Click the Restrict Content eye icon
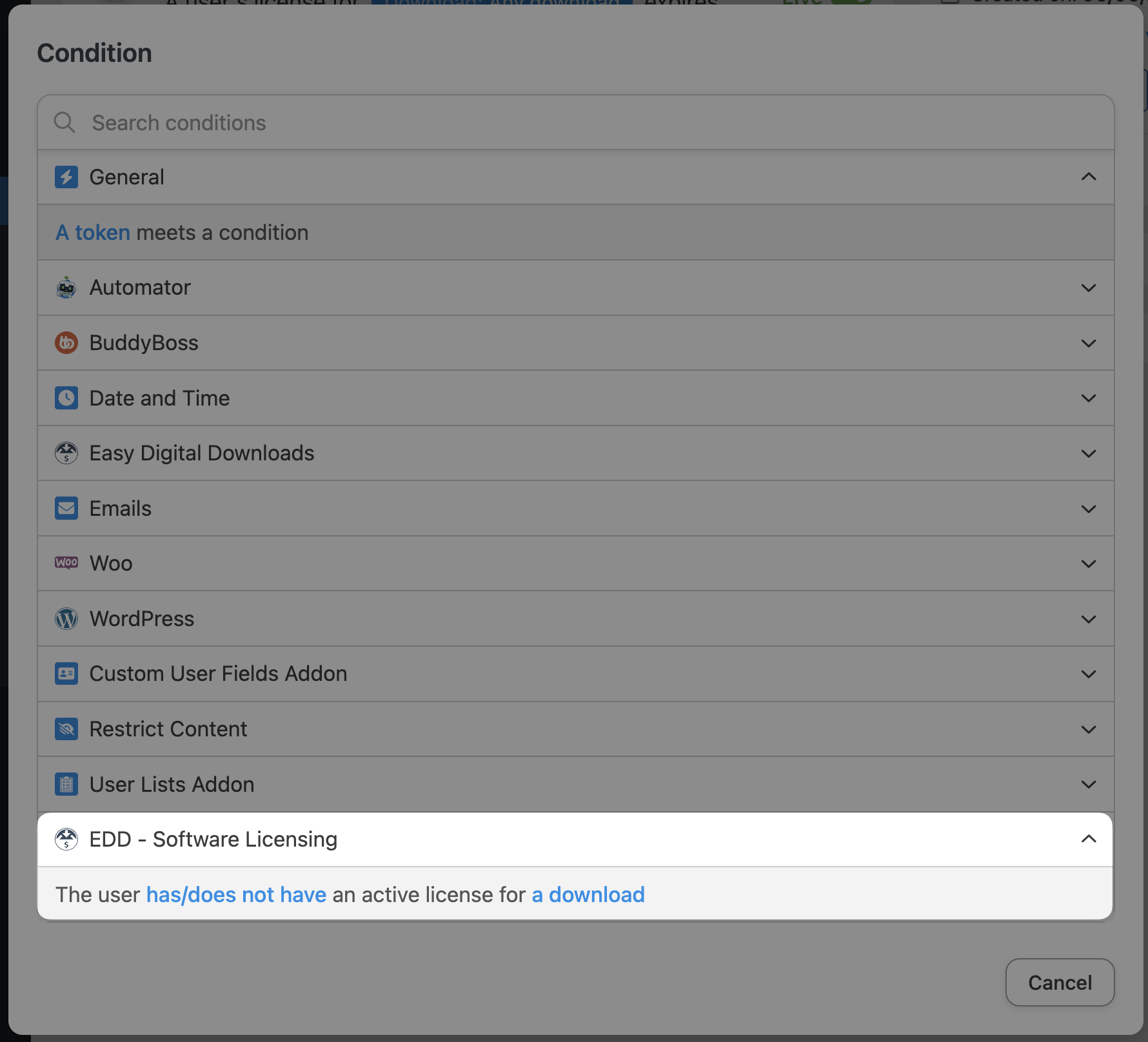Viewport: 1148px width, 1042px height. pyautogui.click(x=66, y=729)
